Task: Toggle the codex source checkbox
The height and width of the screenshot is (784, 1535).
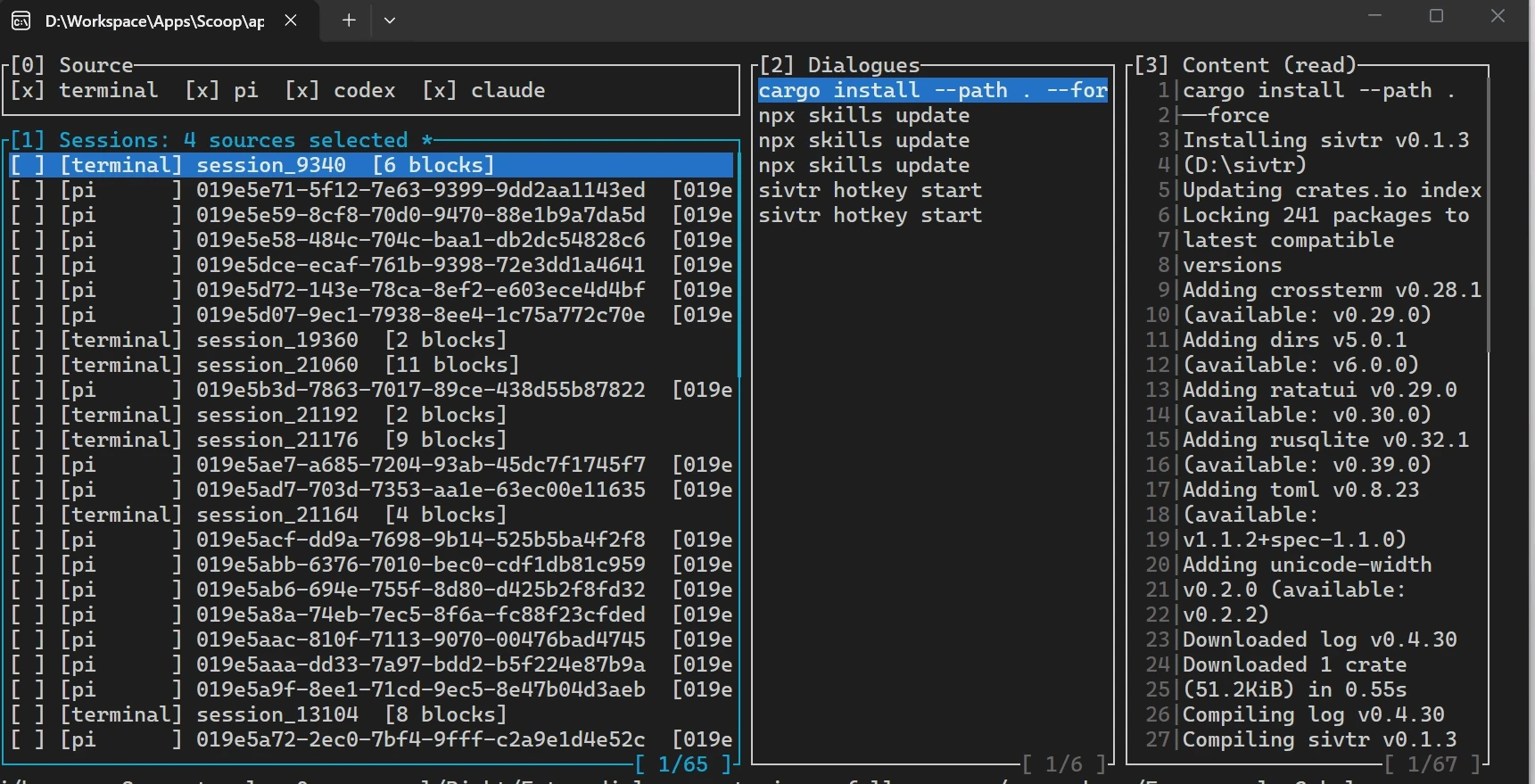Action: pos(301,90)
